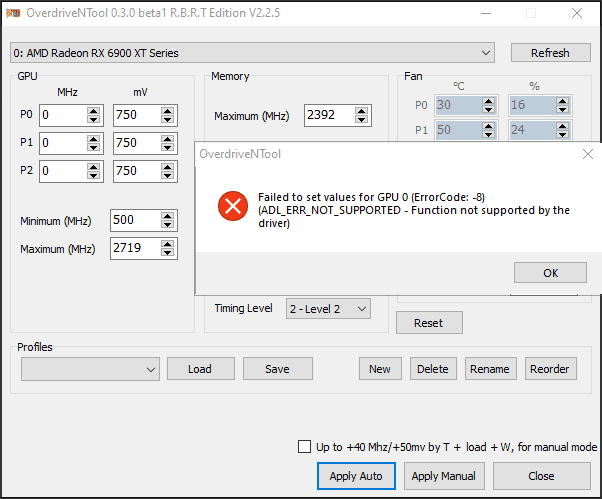Increase GPU P0 mV with up arrow
The image size is (602, 499).
(x=167, y=111)
